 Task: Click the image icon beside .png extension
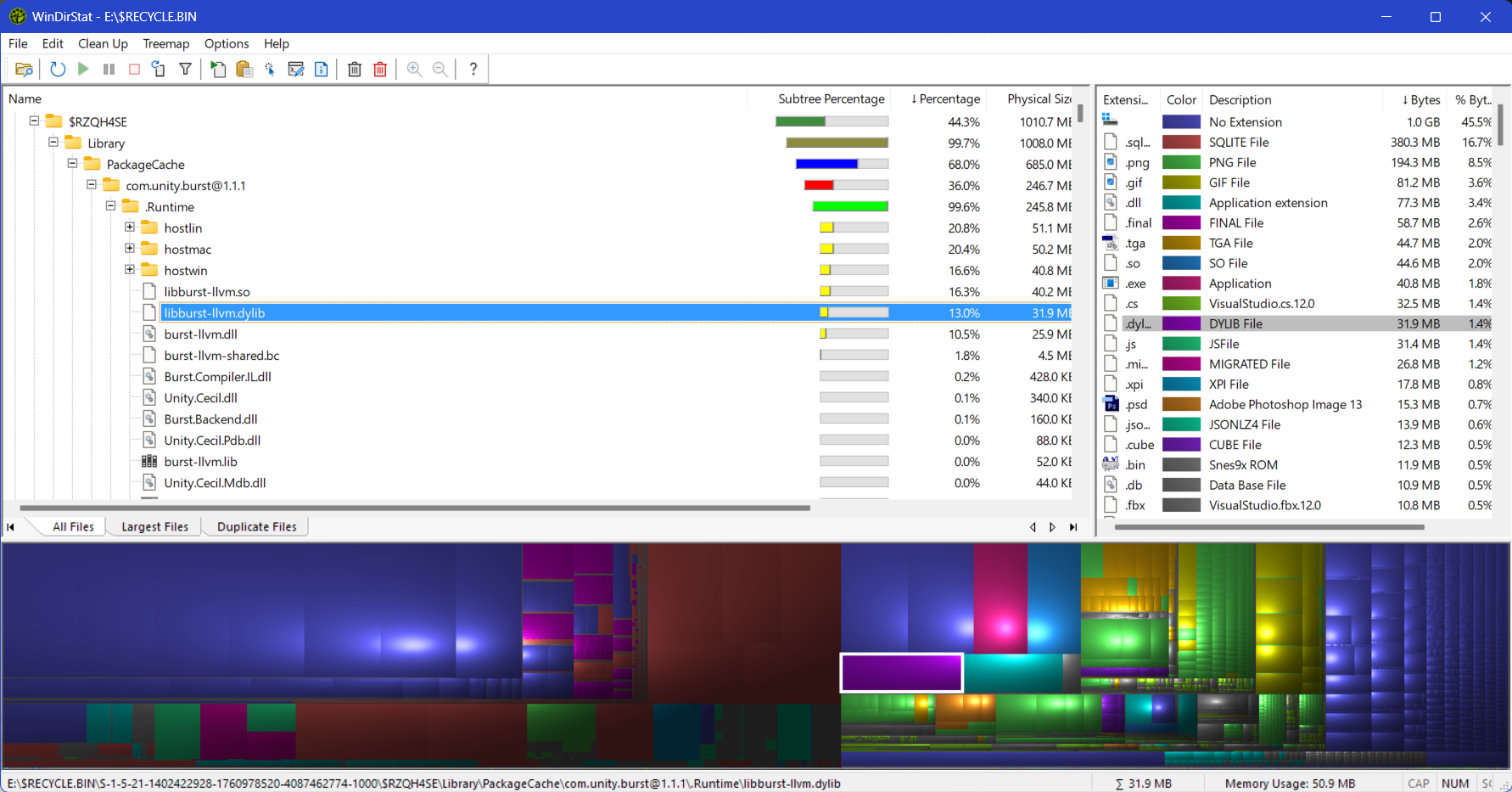pyautogui.click(x=1111, y=162)
